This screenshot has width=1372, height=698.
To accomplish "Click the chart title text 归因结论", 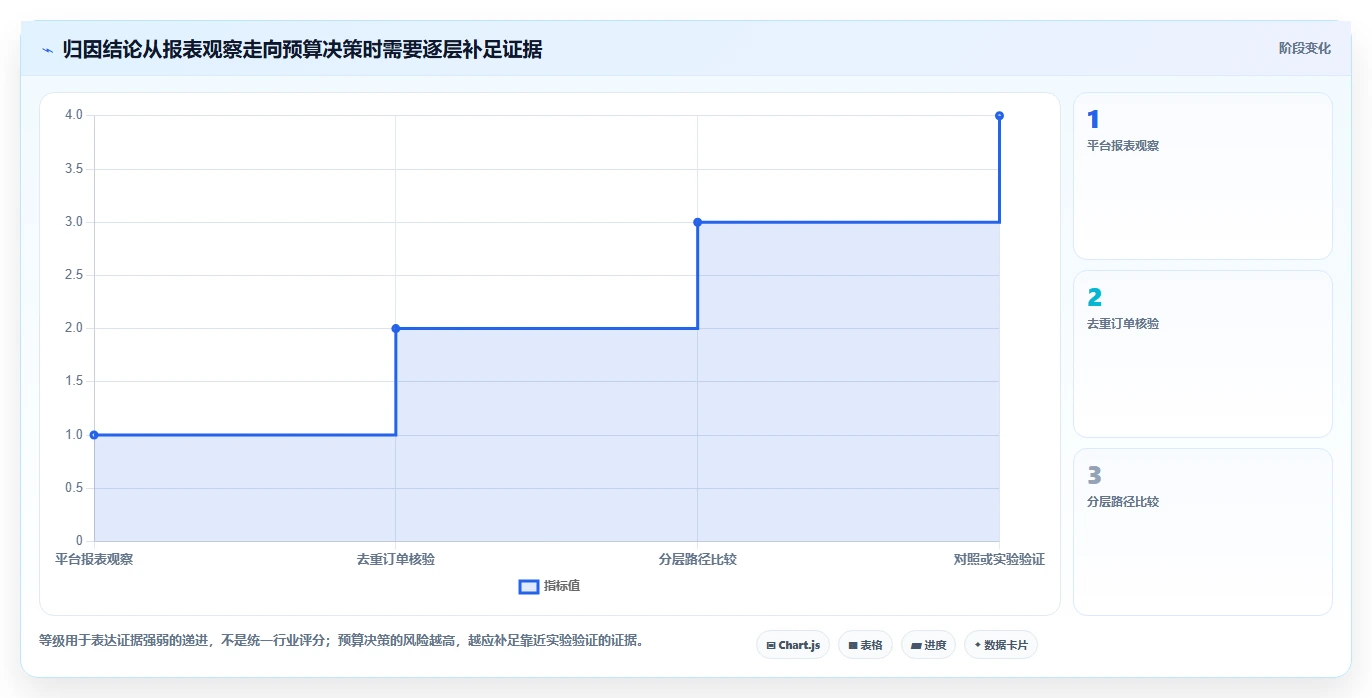I will click(x=102, y=49).
